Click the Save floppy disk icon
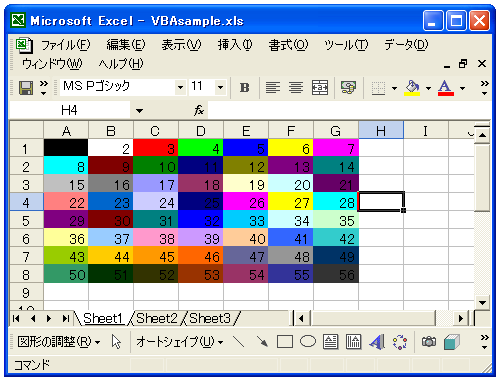 coord(26,88)
